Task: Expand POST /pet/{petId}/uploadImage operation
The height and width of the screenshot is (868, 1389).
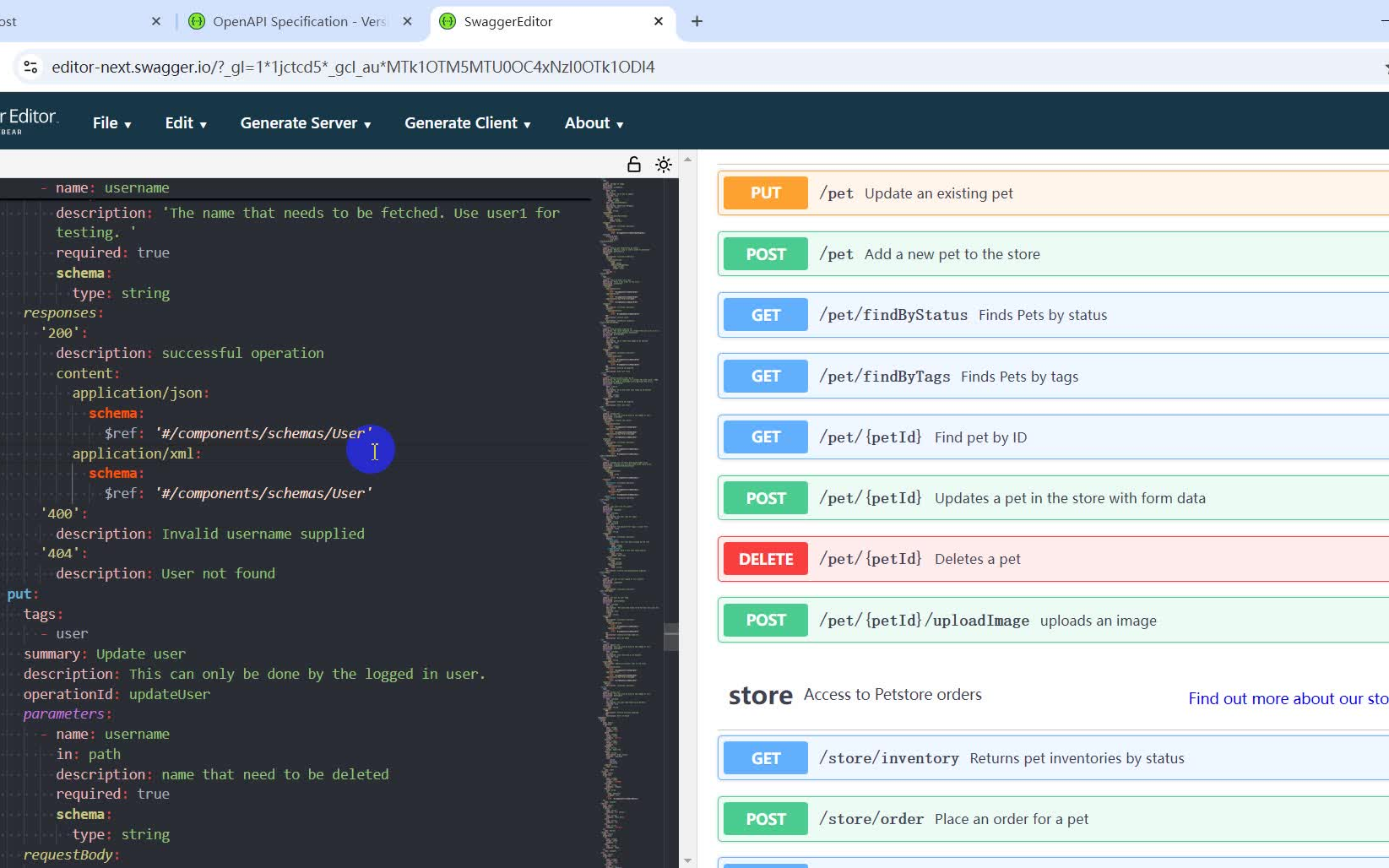Action: tap(1053, 620)
